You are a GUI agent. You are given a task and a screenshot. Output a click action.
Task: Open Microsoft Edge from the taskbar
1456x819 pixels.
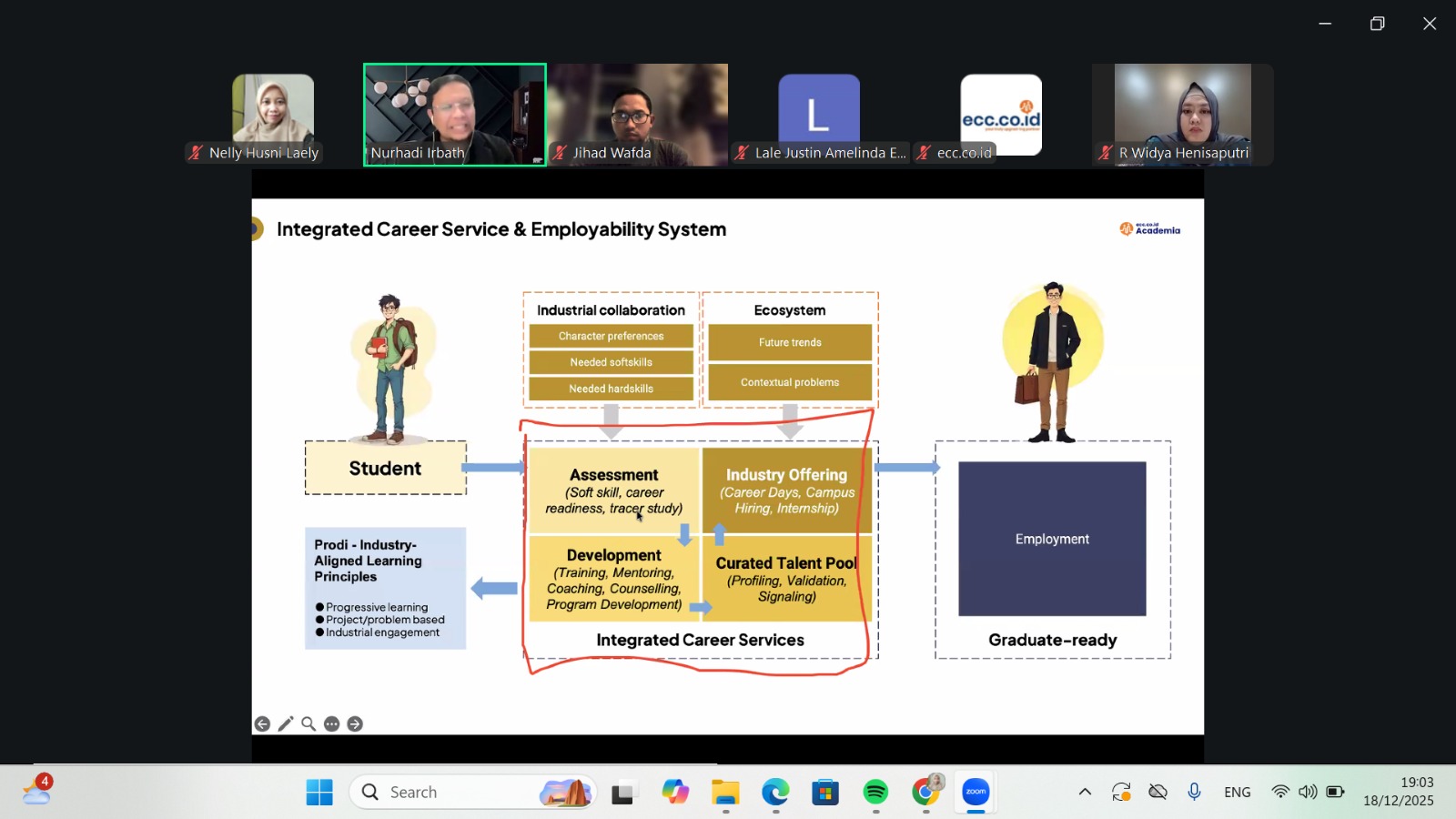point(775,793)
